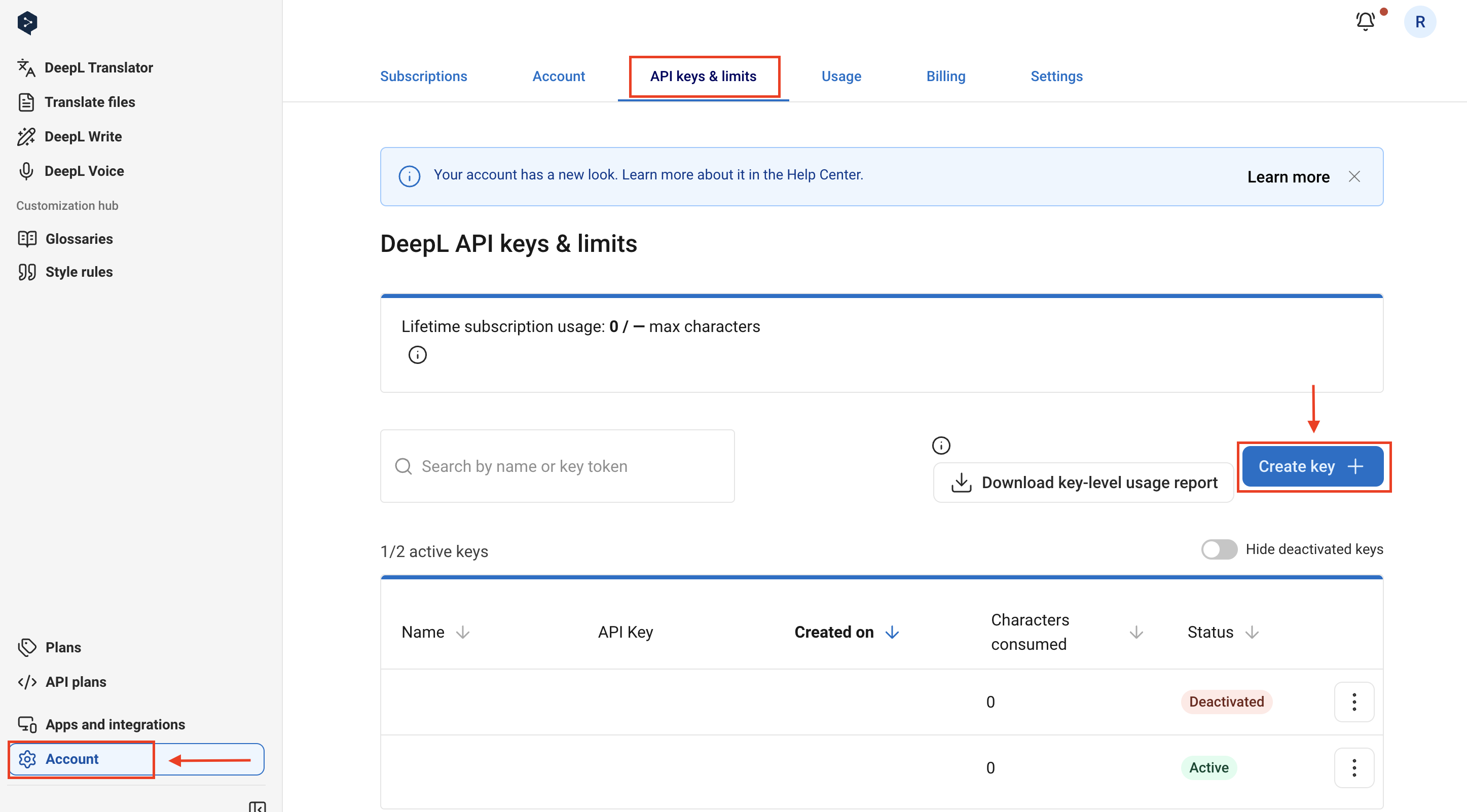
Task: Click Lifetime subscription usage text
Action: coord(580,326)
